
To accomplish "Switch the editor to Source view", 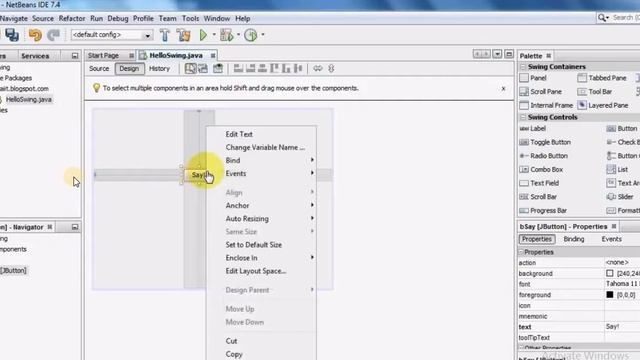I will [x=99, y=69].
